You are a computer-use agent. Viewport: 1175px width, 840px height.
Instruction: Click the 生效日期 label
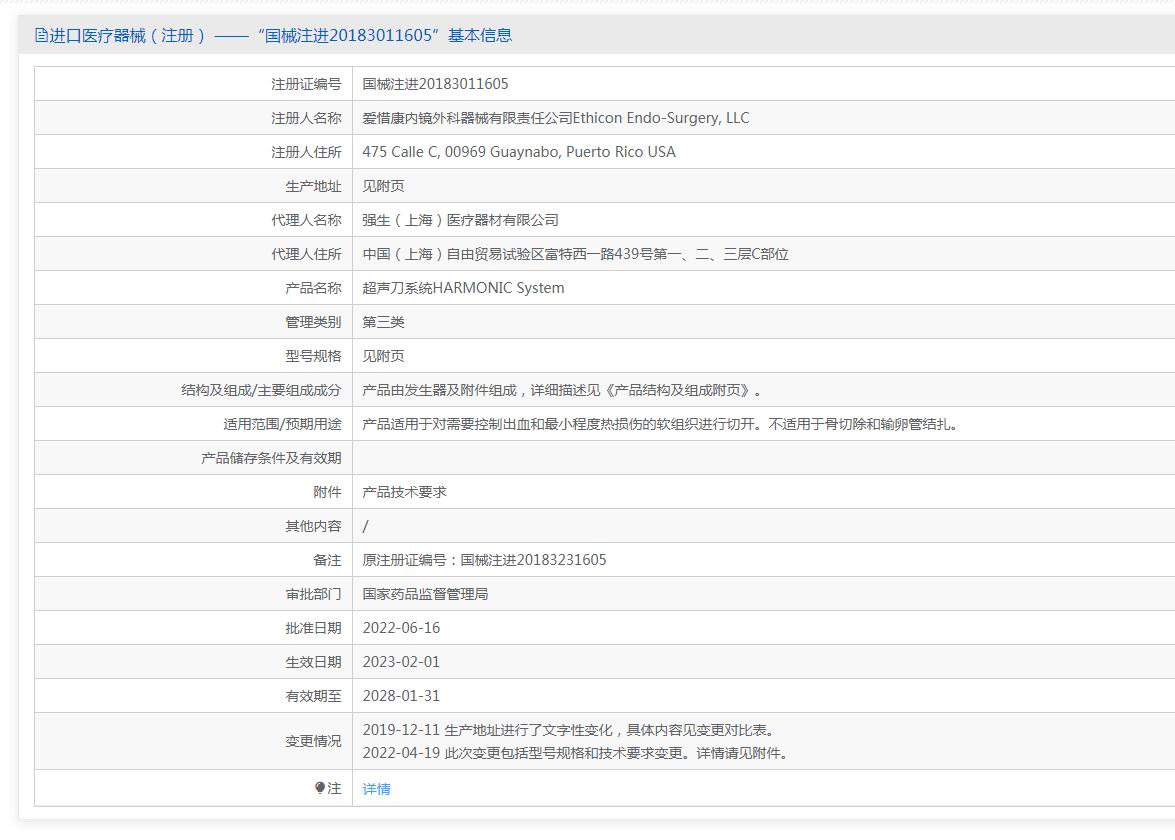click(x=313, y=662)
